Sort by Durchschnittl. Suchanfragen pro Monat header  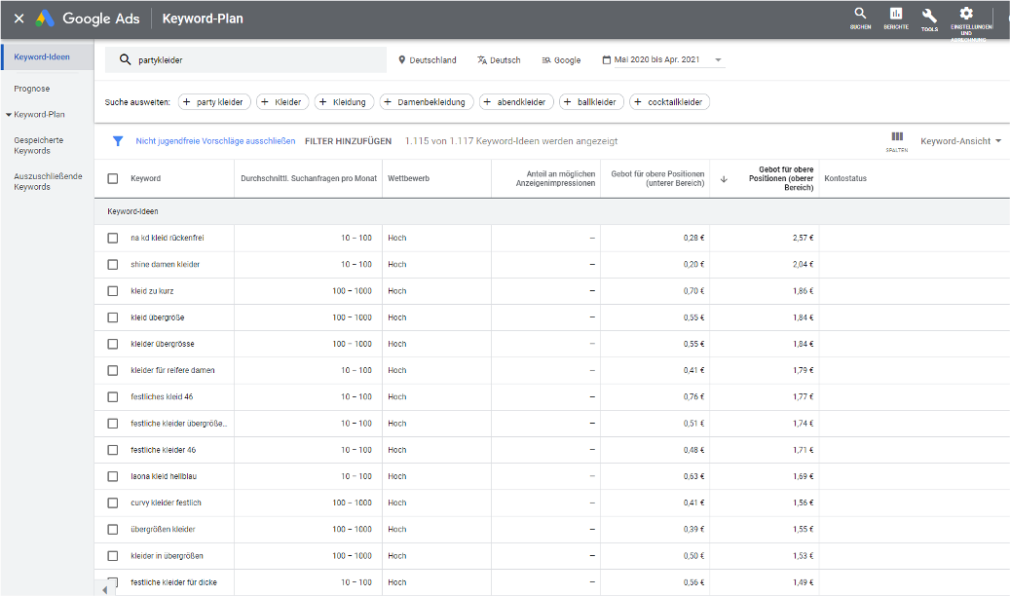click(309, 178)
